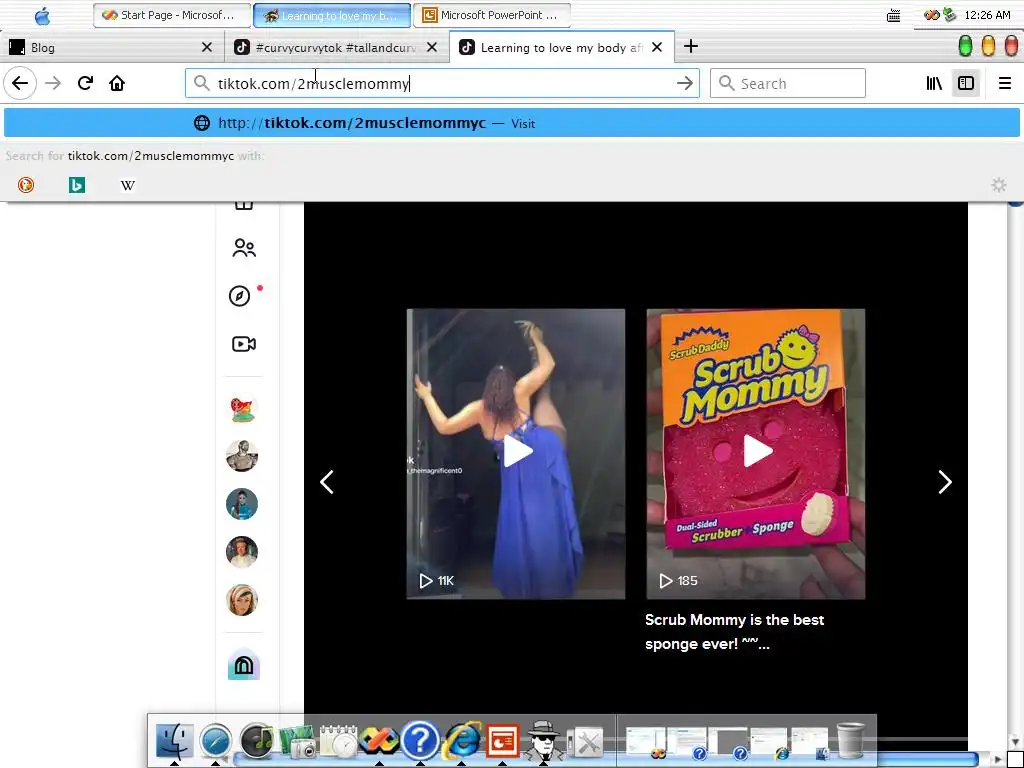Click the green window button
Screen dimensions: 1024x768
(x=965, y=46)
